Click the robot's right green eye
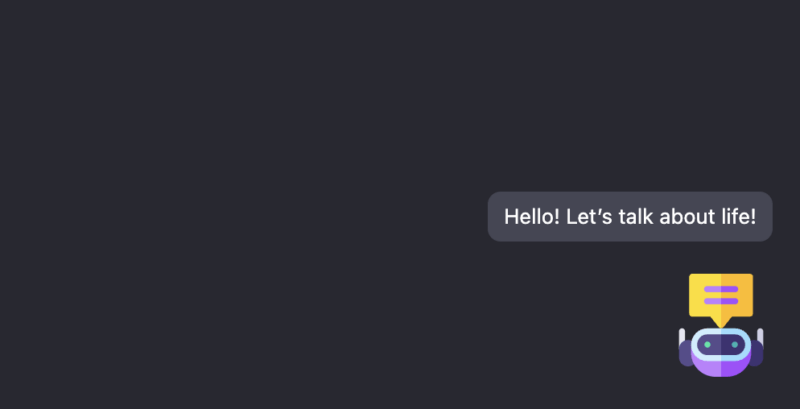Image resolution: width=800 pixels, height=409 pixels. point(735,344)
